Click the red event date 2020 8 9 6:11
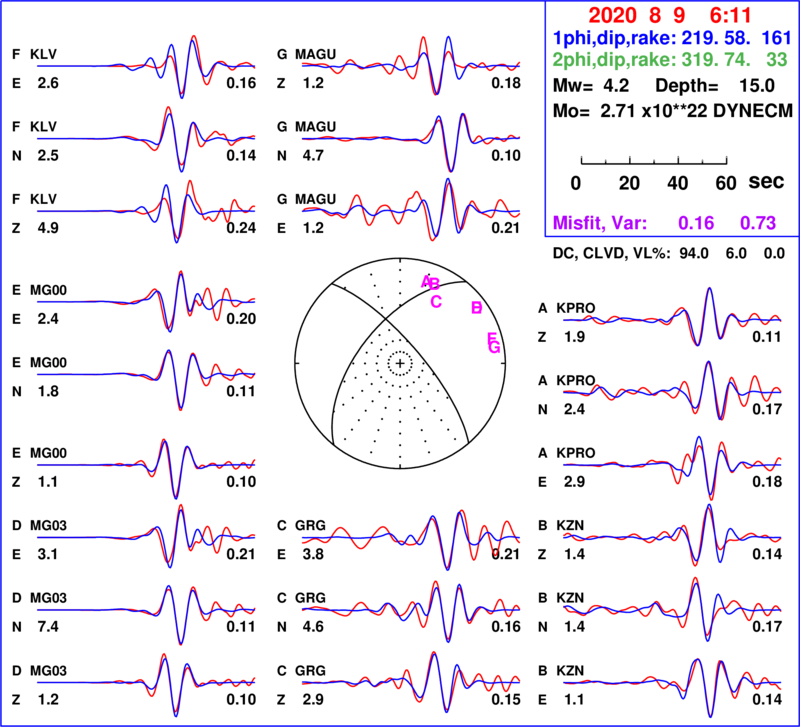This screenshot has height=727, width=800. tap(670, 16)
